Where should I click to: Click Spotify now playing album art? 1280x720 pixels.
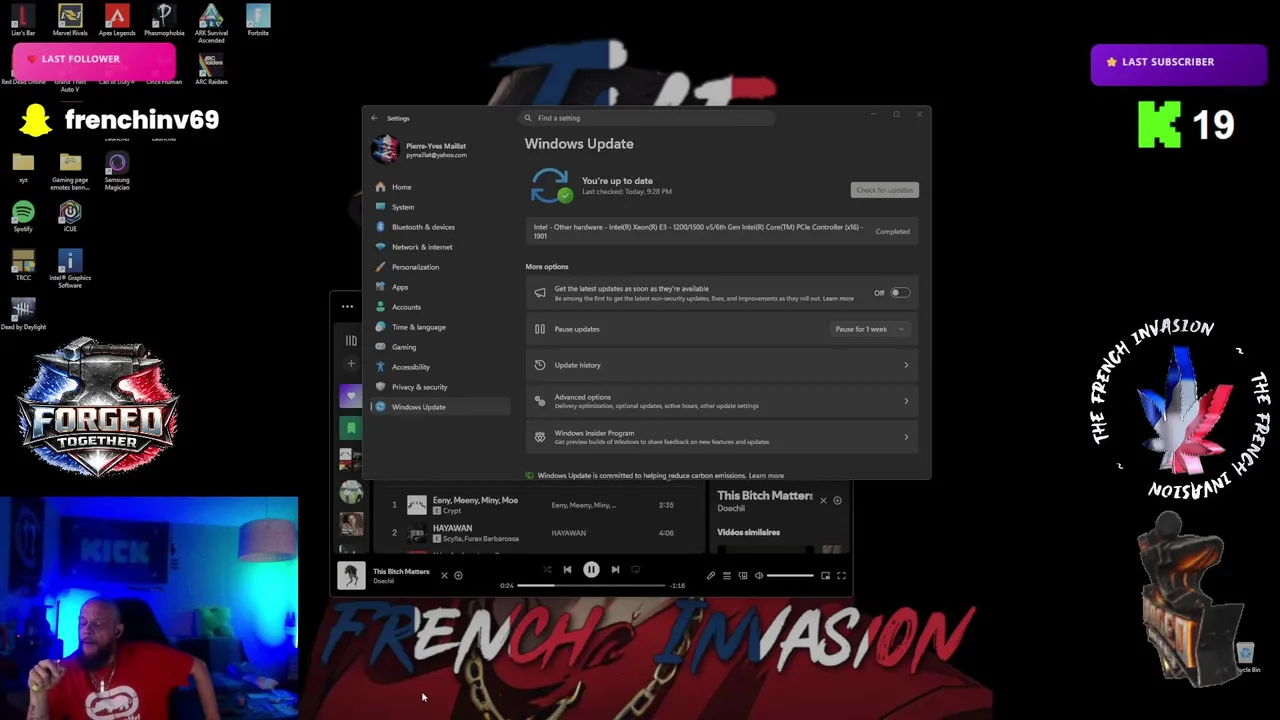(x=351, y=576)
